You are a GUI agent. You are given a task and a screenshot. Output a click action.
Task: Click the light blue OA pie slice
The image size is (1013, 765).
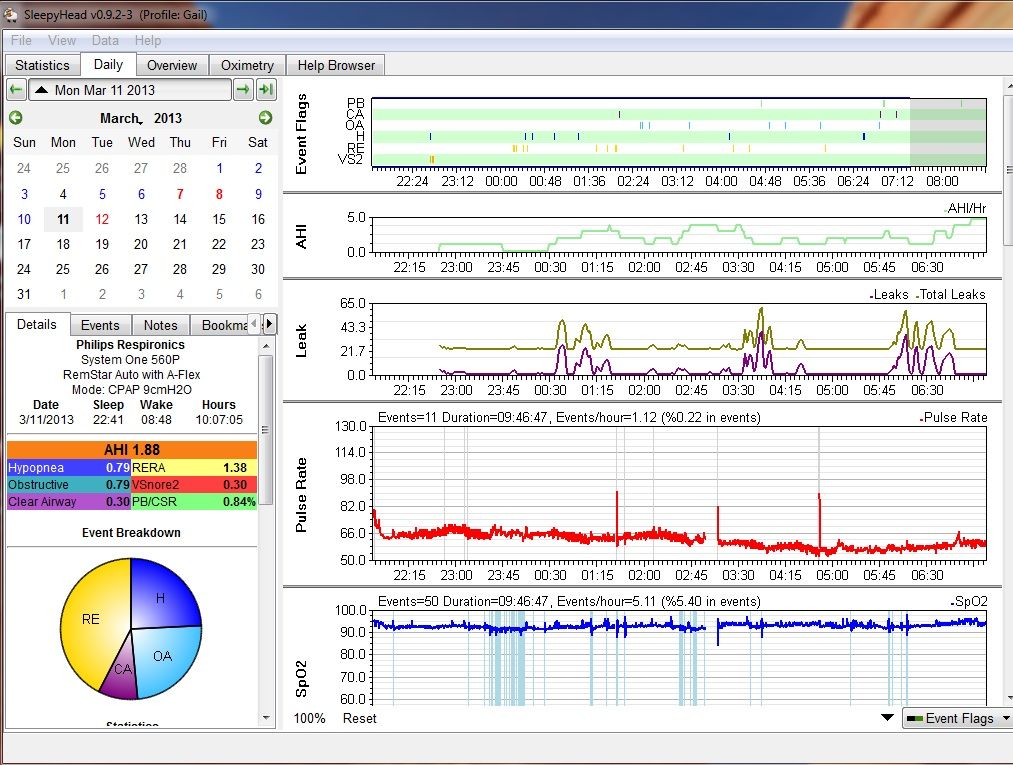(x=165, y=658)
